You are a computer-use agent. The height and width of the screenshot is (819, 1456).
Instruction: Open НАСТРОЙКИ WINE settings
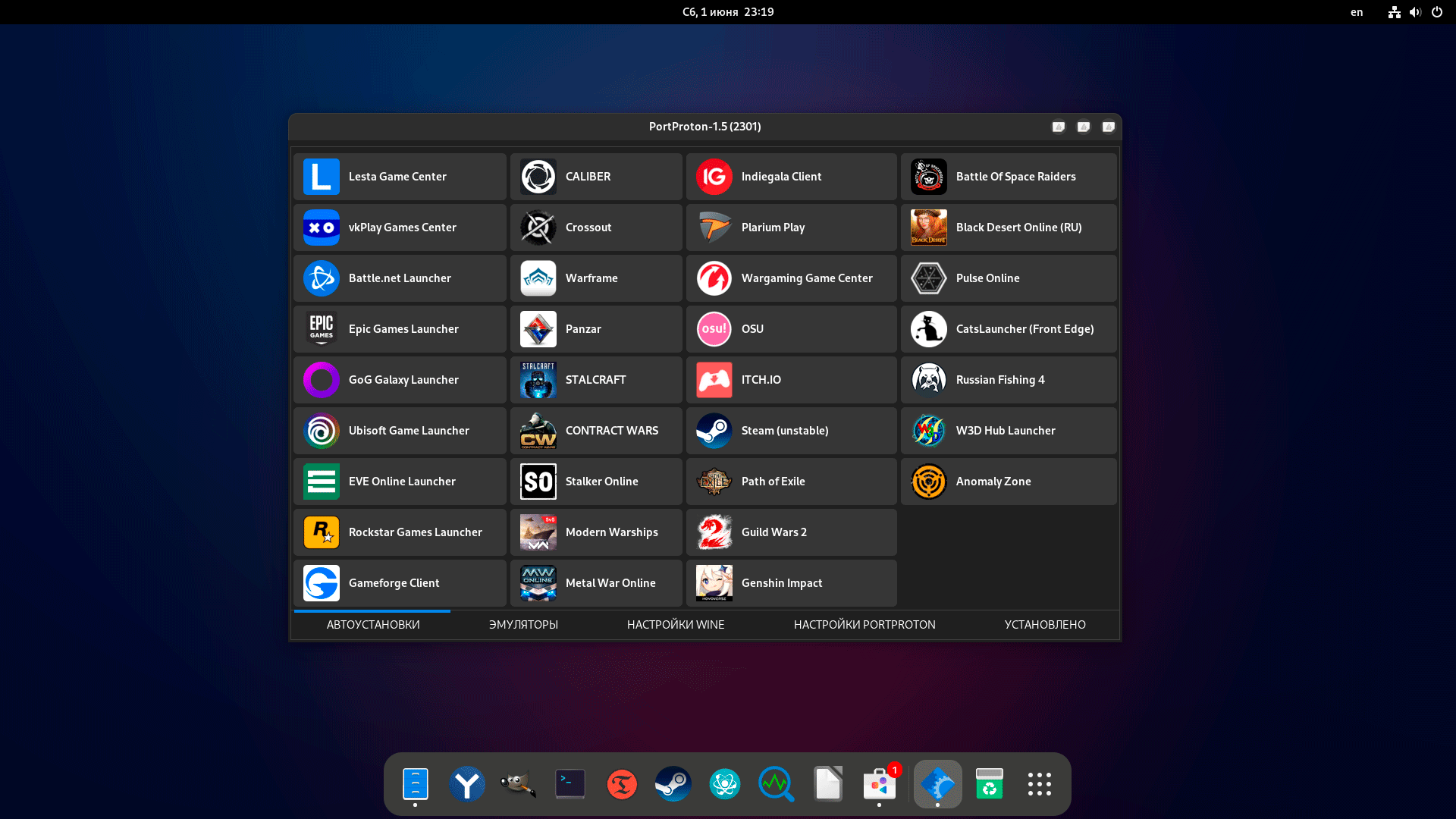[674, 624]
